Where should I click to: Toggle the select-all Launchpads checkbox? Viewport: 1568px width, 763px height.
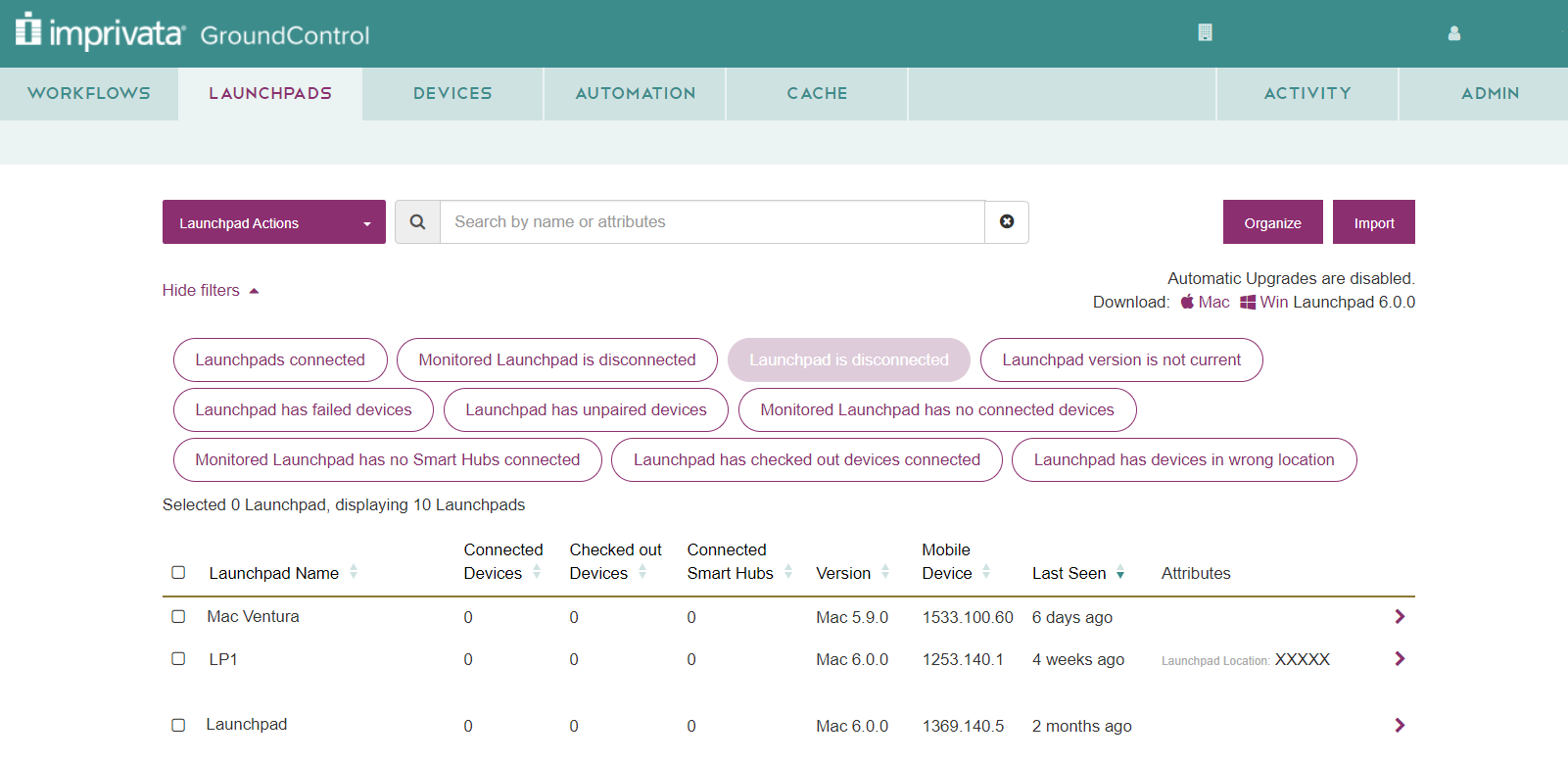(178, 572)
